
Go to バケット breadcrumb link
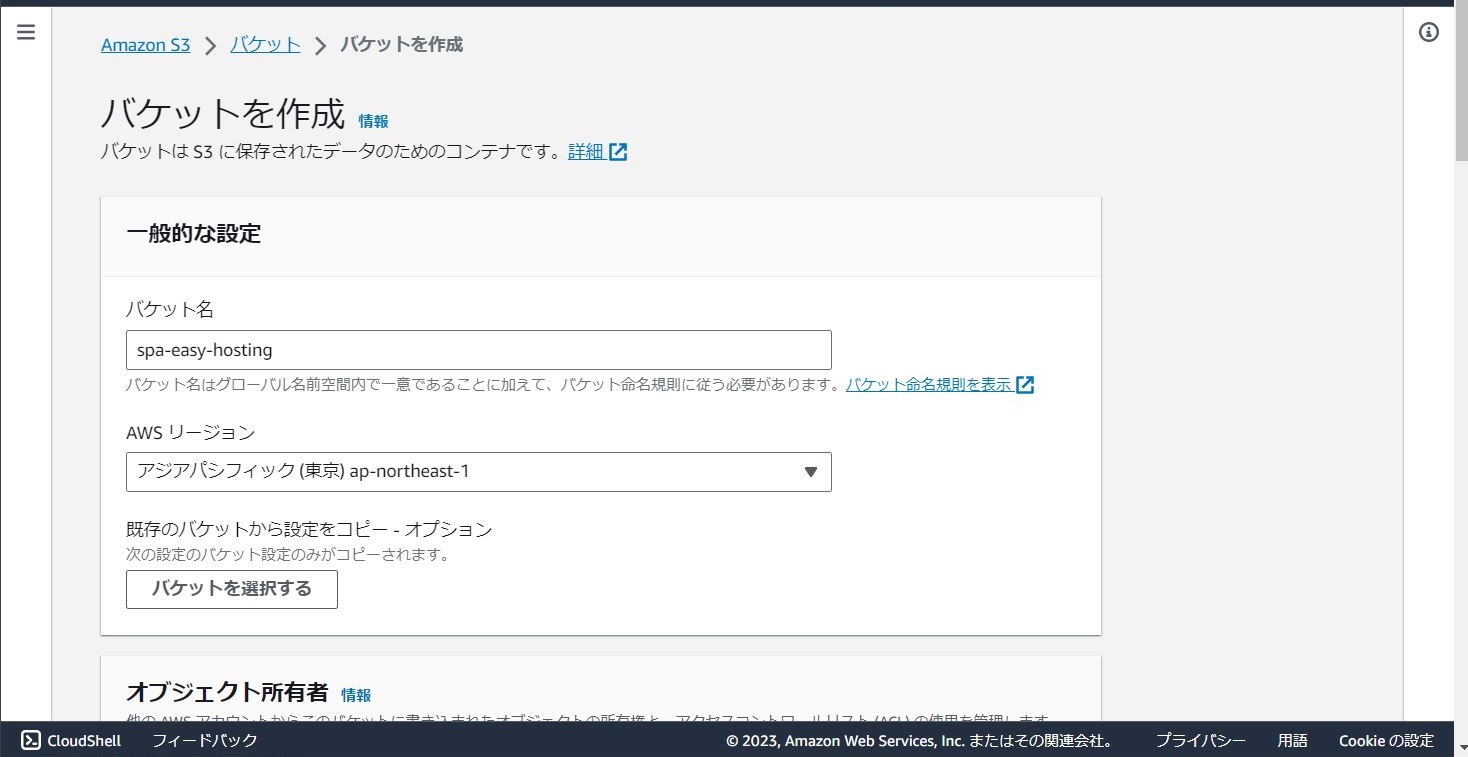(265, 45)
